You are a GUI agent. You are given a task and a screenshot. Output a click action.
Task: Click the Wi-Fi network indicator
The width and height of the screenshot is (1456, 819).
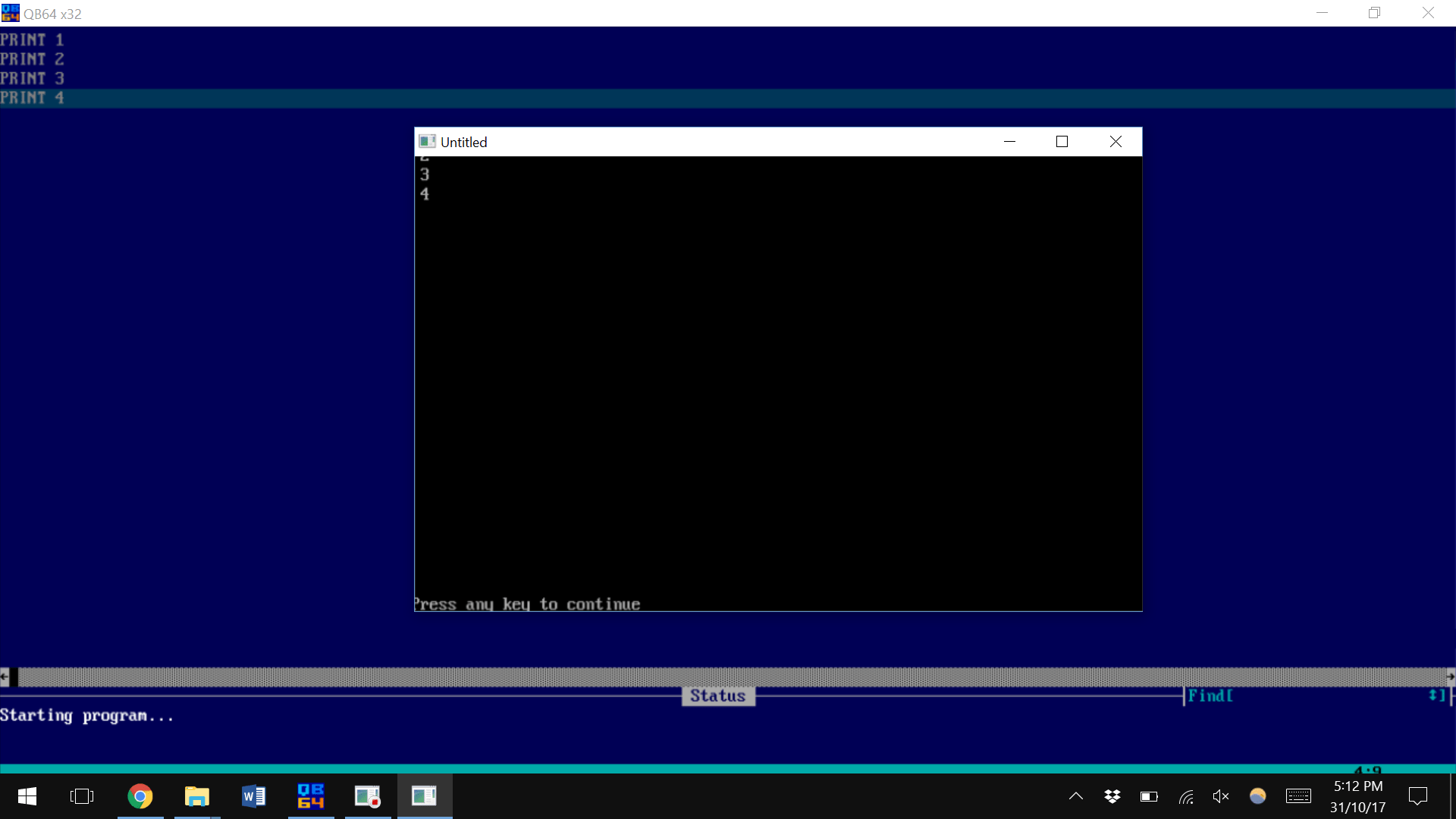pyautogui.click(x=1185, y=796)
